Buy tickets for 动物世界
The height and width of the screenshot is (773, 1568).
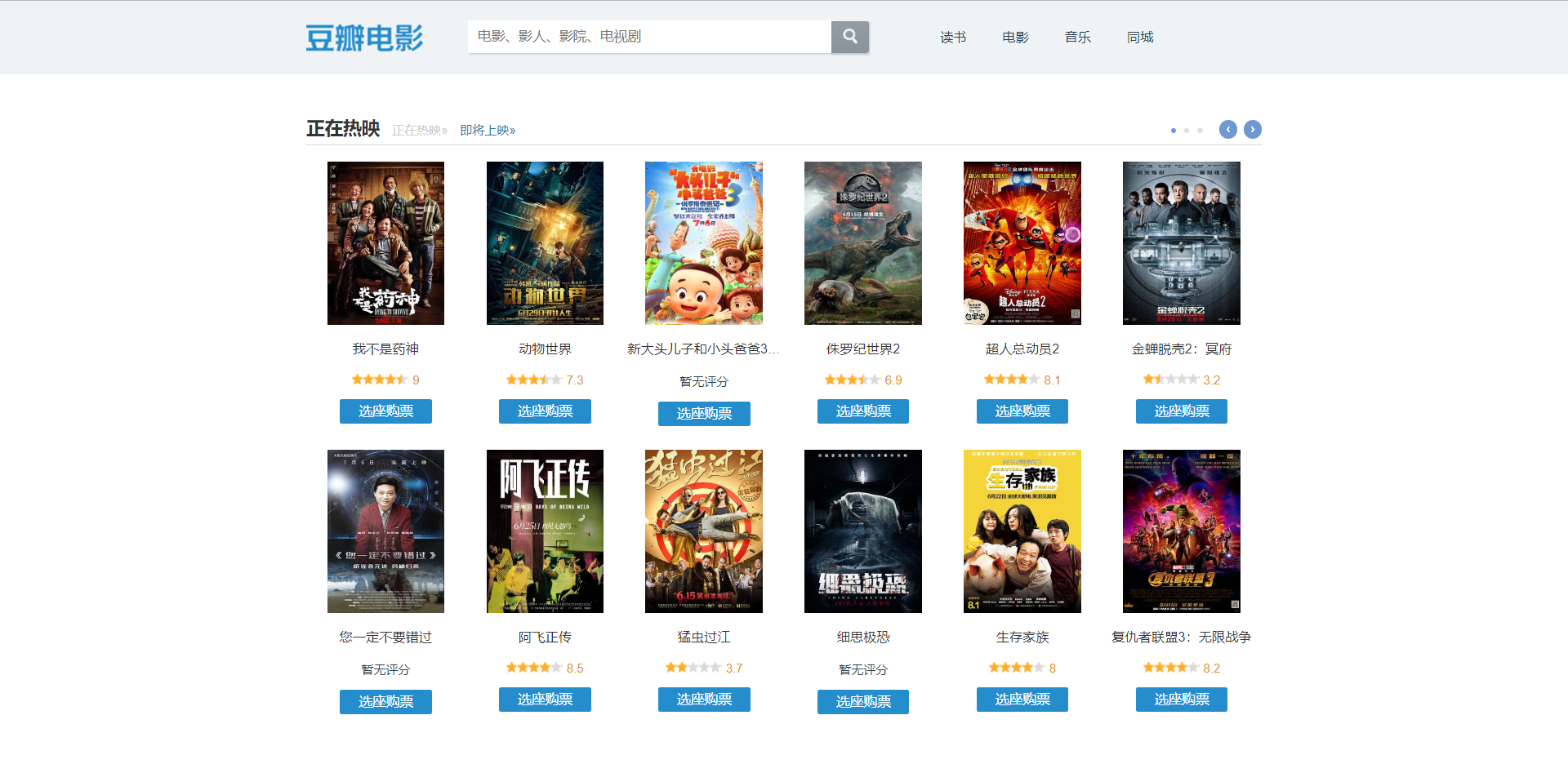pyautogui.click(x=545, y=411)
